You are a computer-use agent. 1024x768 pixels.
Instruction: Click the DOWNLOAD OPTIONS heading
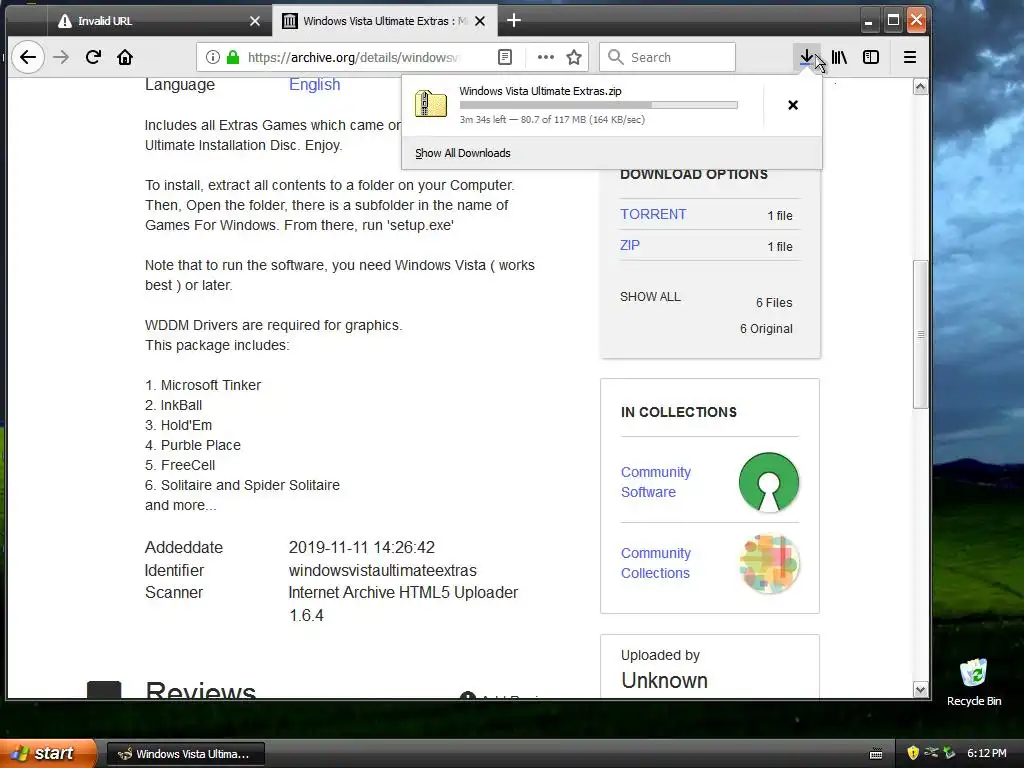tap(694, 174)
